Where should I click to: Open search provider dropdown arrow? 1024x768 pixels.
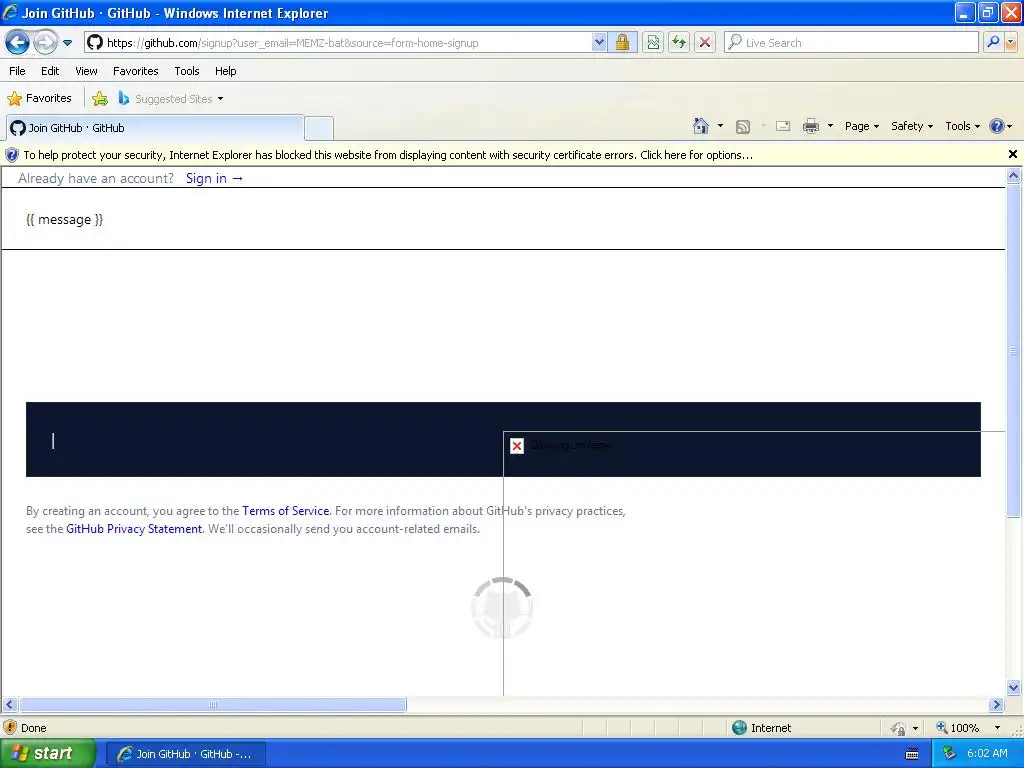pos(1011,42)
